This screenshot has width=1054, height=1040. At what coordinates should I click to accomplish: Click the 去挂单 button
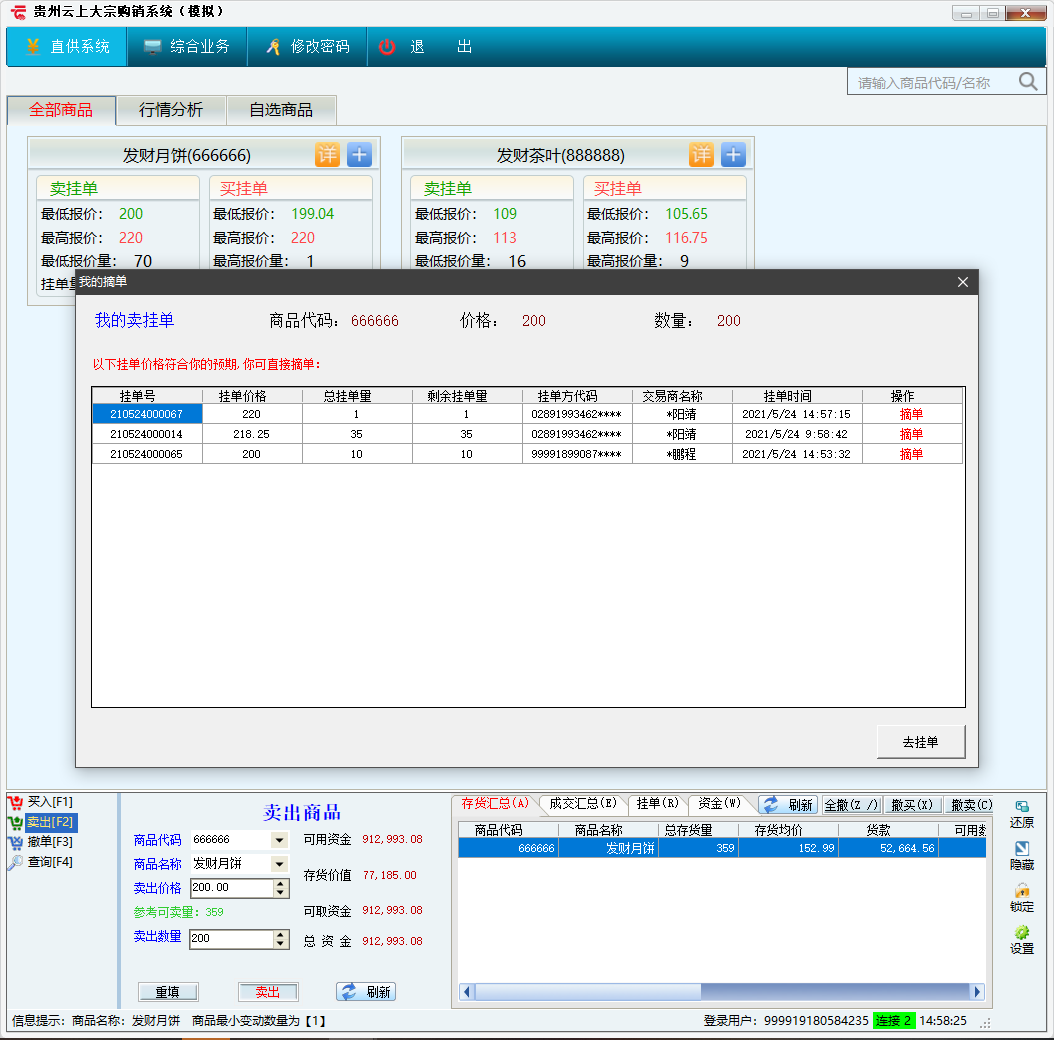click(x=921, y=742)
